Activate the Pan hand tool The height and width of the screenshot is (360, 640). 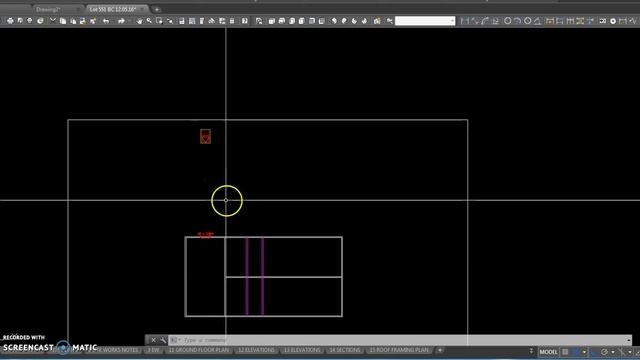pos(140,20)
